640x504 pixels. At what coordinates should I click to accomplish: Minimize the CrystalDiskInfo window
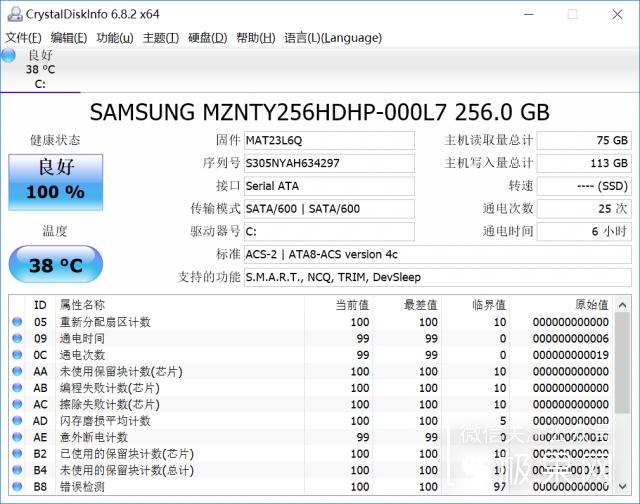click(529, 14)
